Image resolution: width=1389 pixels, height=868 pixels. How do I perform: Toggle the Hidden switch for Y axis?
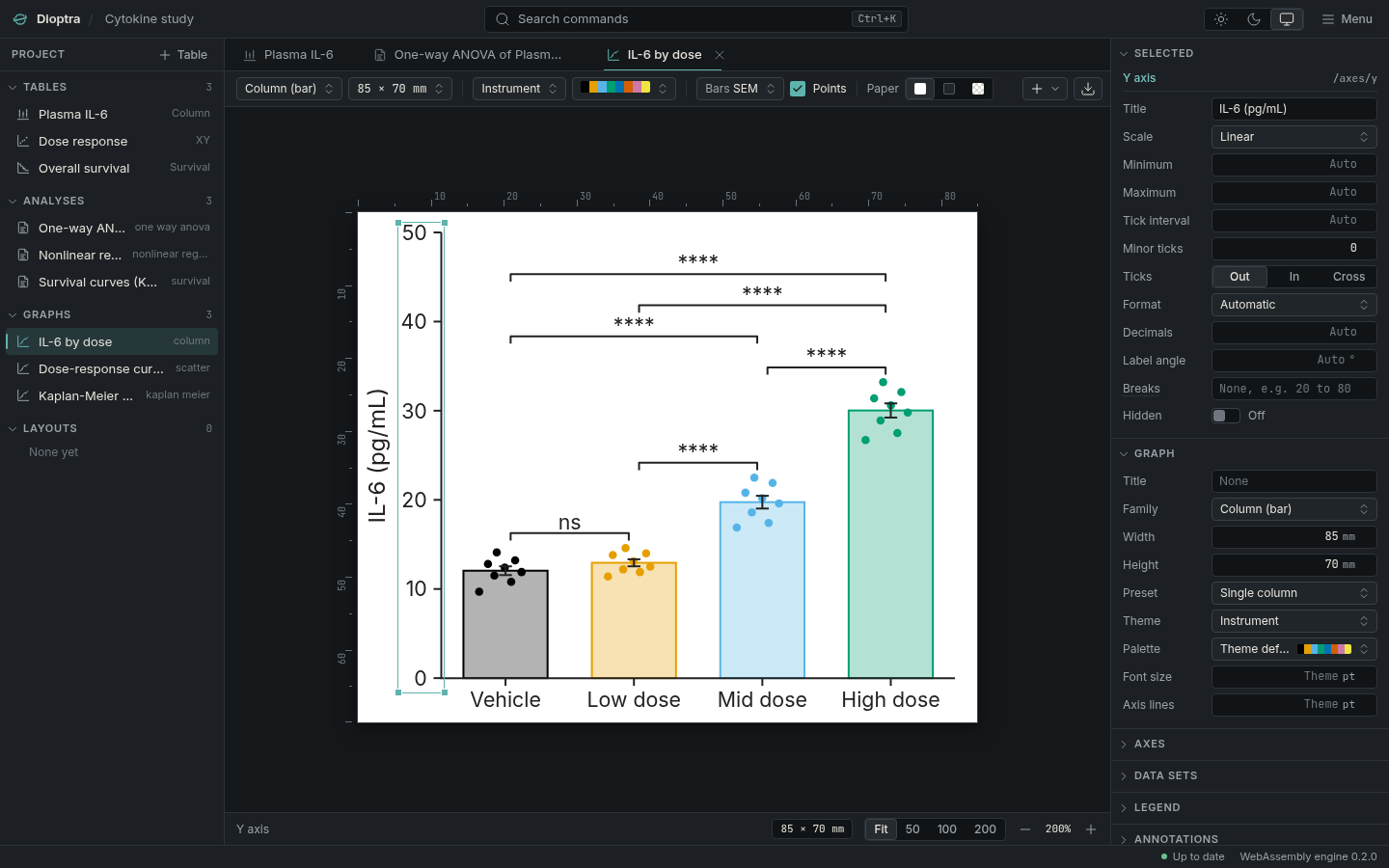[x=1226, y=416]
